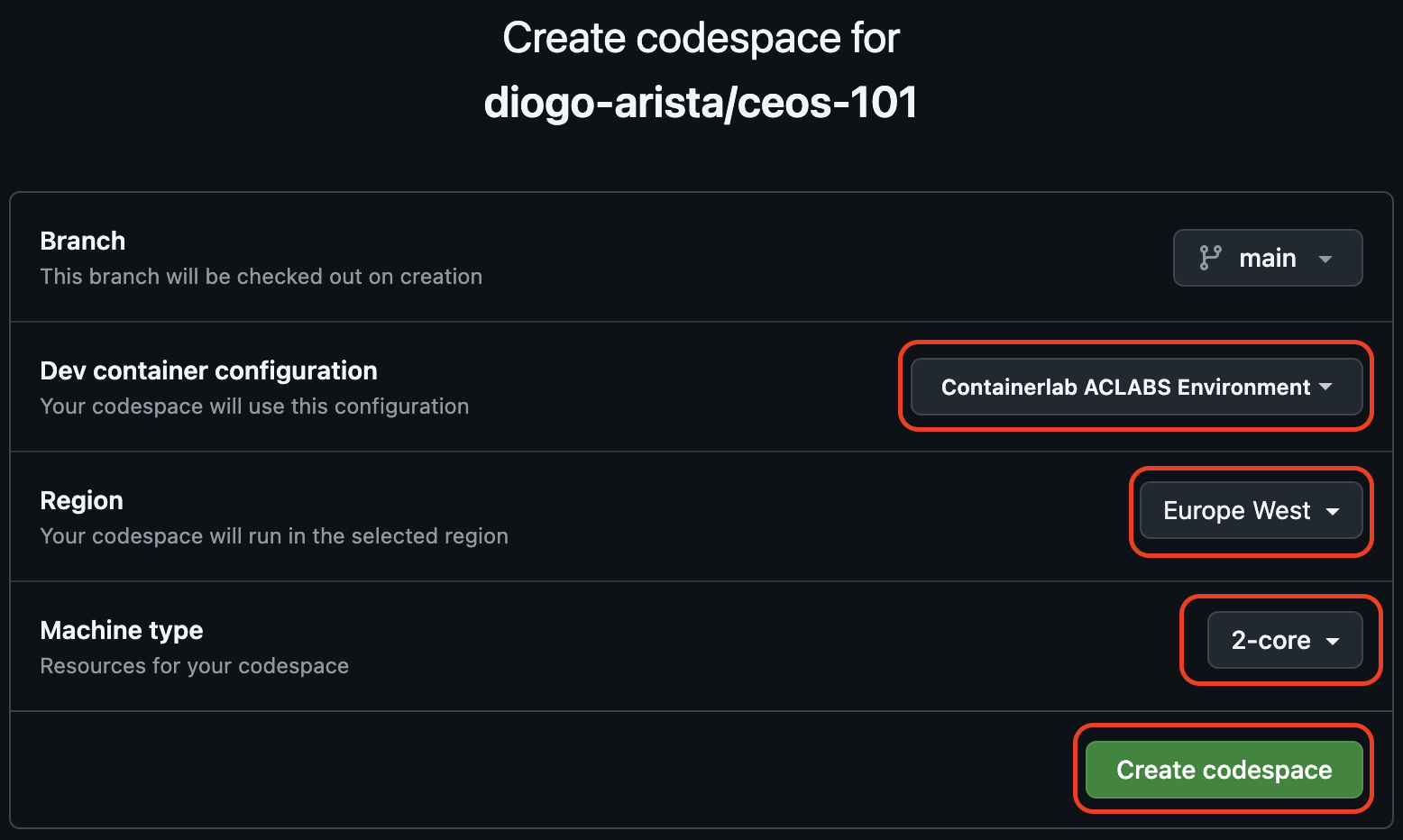Open the main branch selector
1403x840 pixels.
[x=1267, y=258]
